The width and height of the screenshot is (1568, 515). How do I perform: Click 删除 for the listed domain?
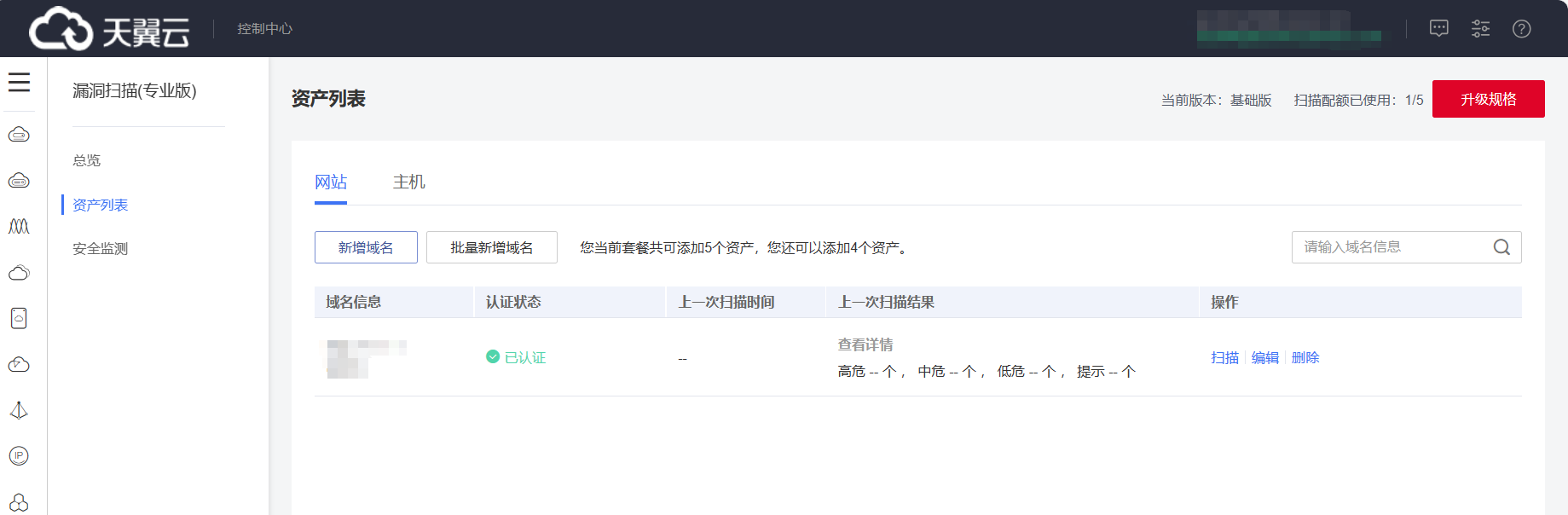pos(1305,358)
